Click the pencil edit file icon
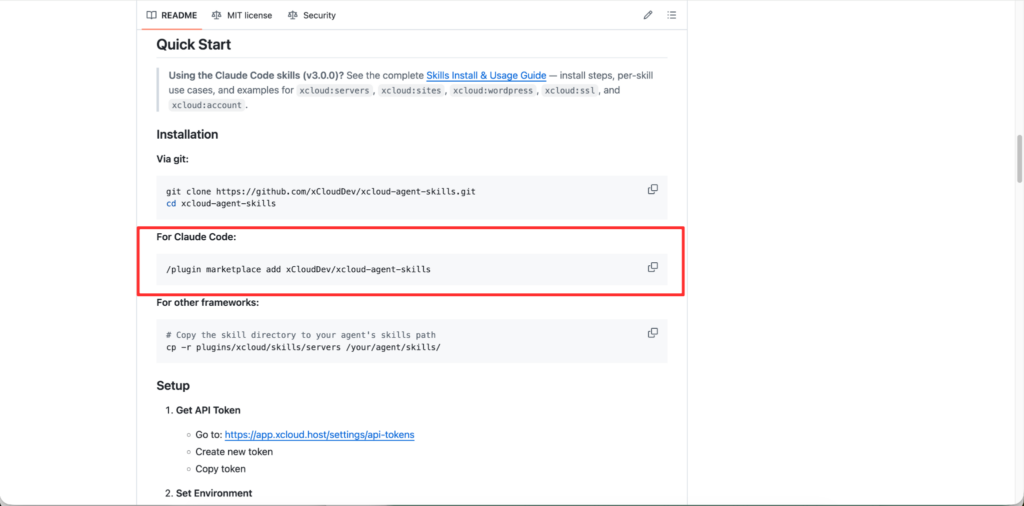 click(648, 15)
